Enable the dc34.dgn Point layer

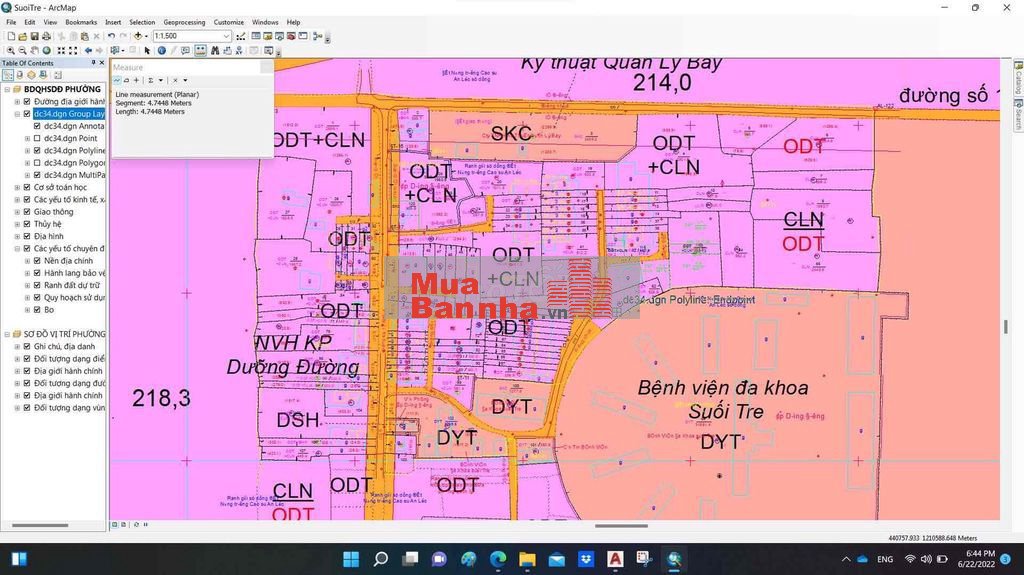[37, 139]
